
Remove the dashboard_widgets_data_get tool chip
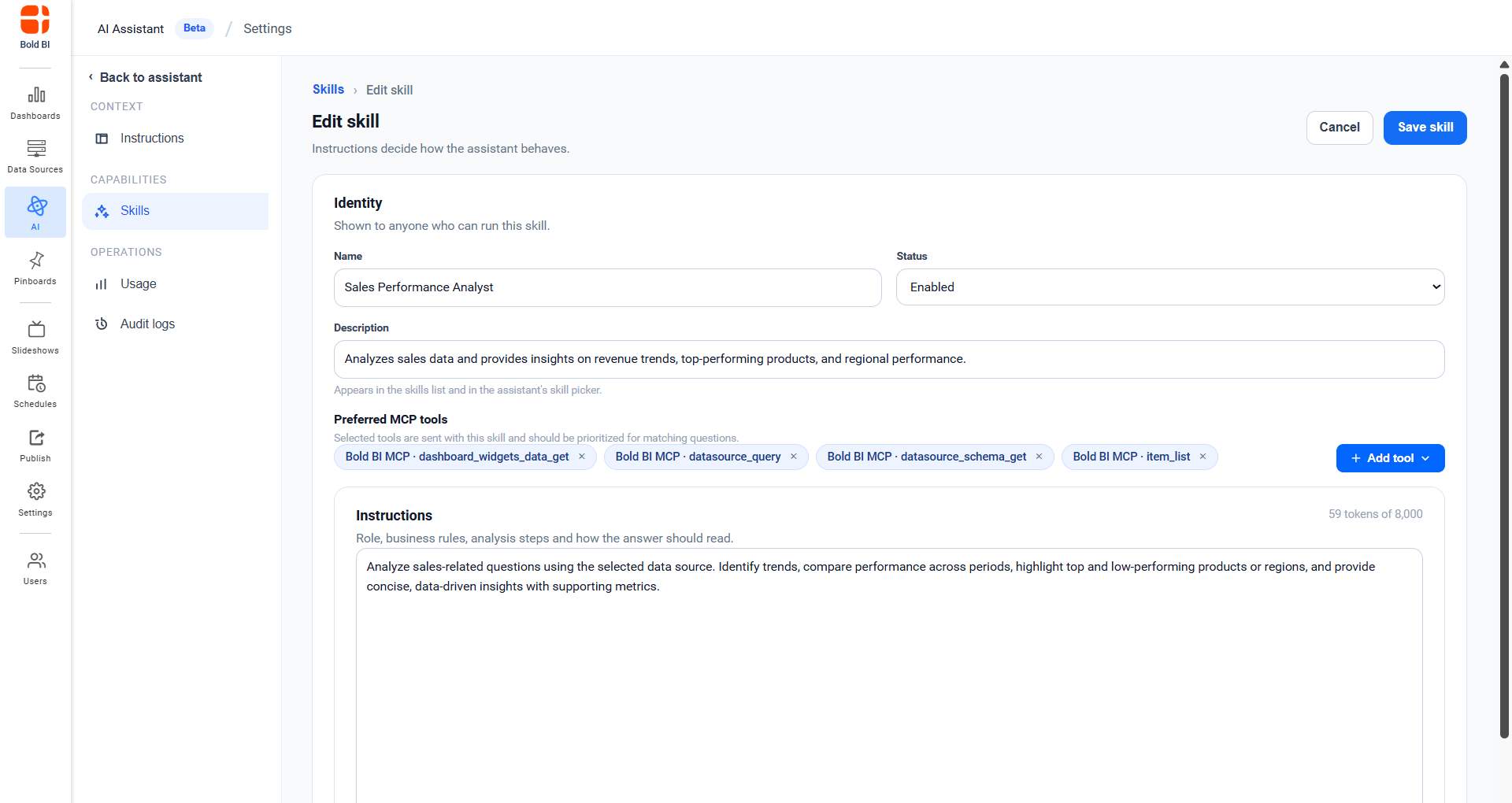582,457
